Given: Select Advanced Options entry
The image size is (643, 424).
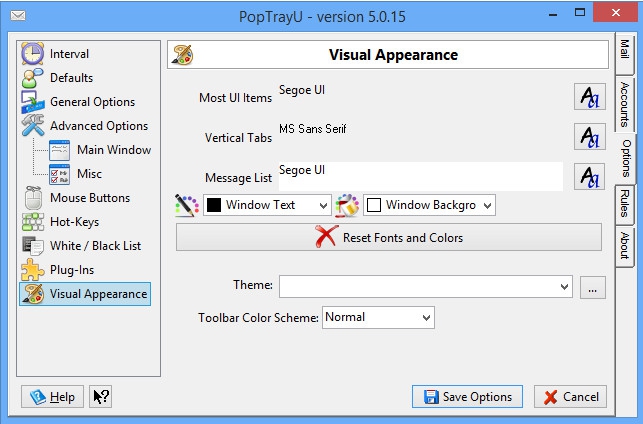Looking at the screenshot, I should pos(99,125).
